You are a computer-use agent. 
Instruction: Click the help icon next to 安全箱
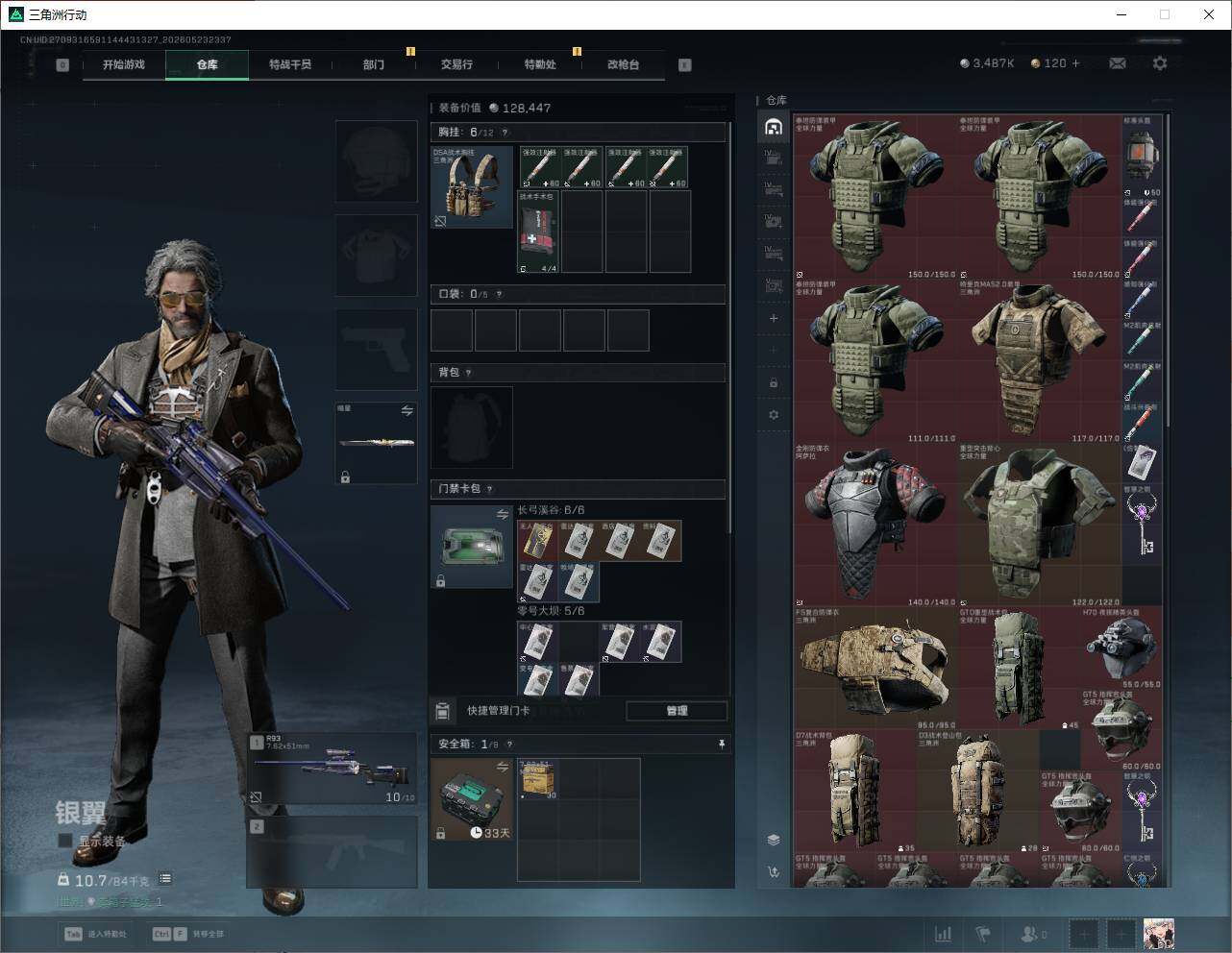pos(509,744)
